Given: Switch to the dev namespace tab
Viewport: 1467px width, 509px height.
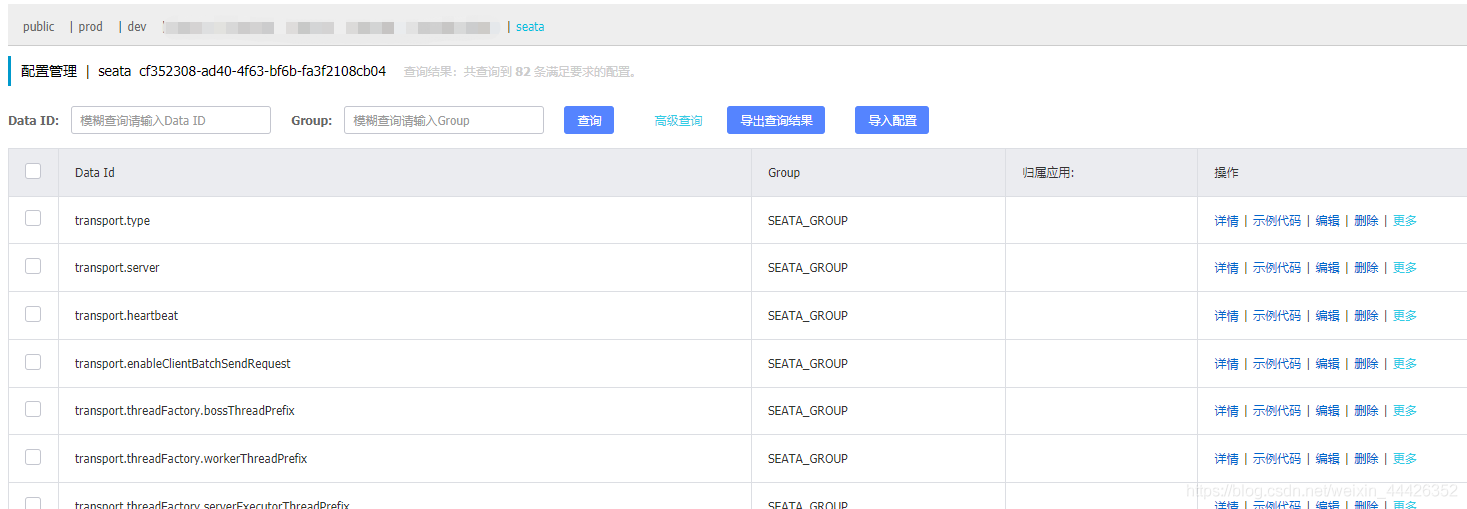Looking at the screenshot, I should coord(137,27).
